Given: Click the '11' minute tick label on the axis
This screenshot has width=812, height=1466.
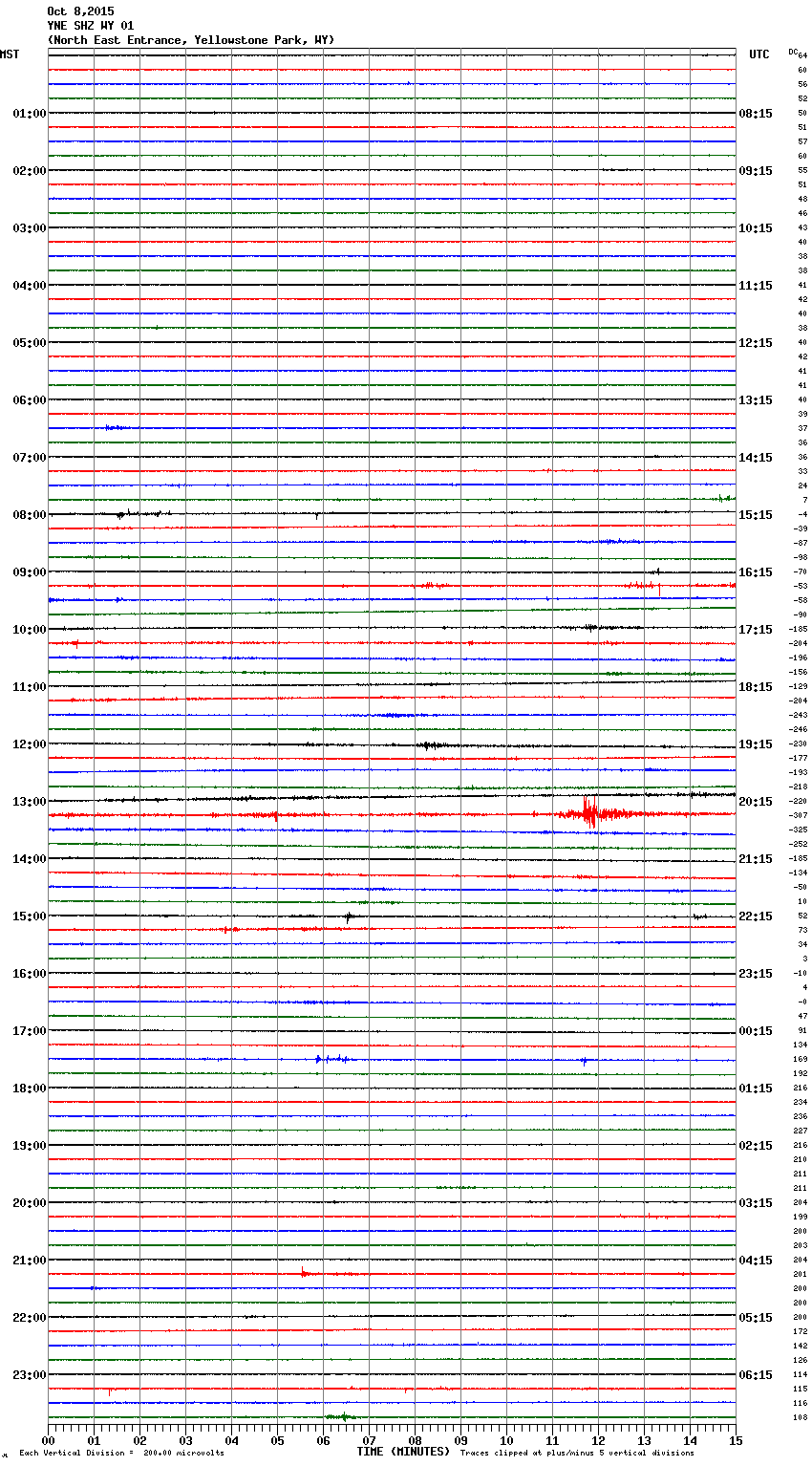Looking at the screenshot, I should tap(552, 1441).
